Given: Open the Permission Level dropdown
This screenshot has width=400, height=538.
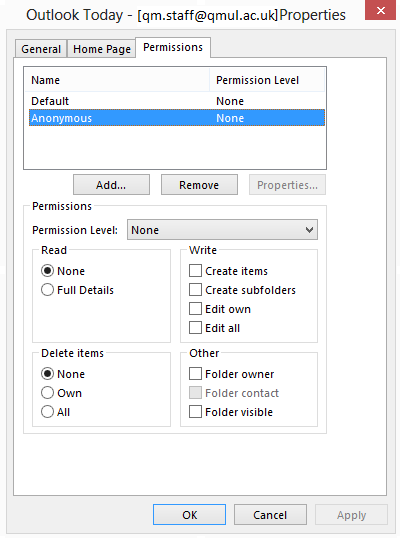Looking at the screenshot, I should [222, 230].
